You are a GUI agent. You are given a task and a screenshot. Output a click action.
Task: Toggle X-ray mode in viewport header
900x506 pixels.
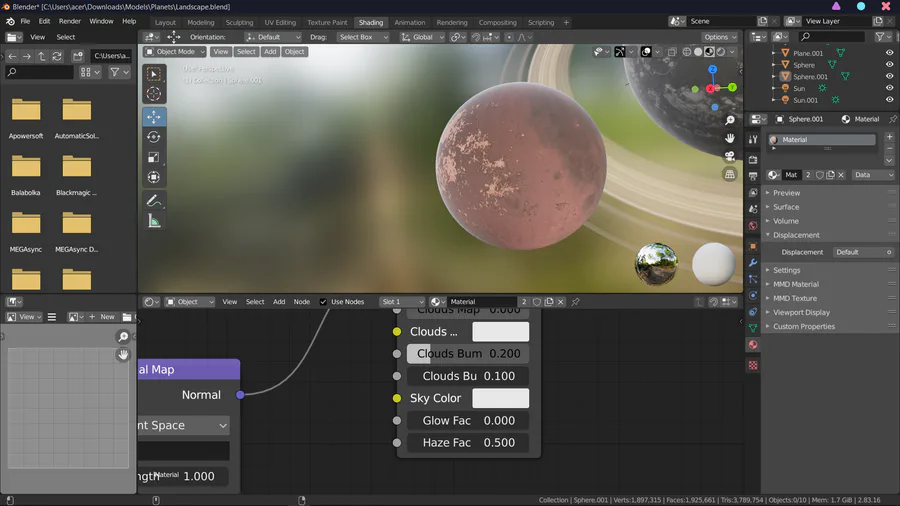[672, 52]
